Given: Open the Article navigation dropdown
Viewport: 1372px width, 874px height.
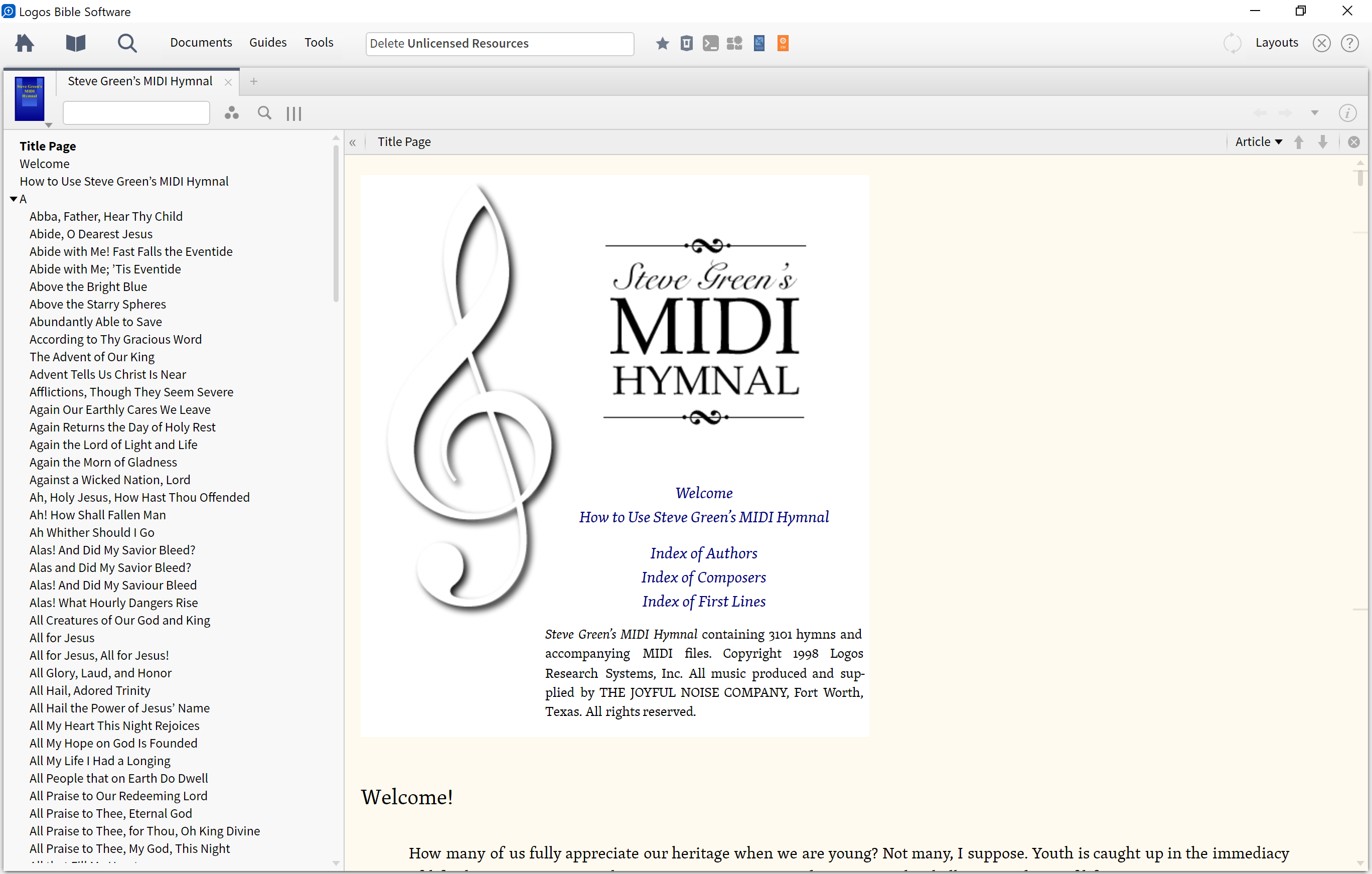Looking at the screenshot, I should pos(1259,142).
